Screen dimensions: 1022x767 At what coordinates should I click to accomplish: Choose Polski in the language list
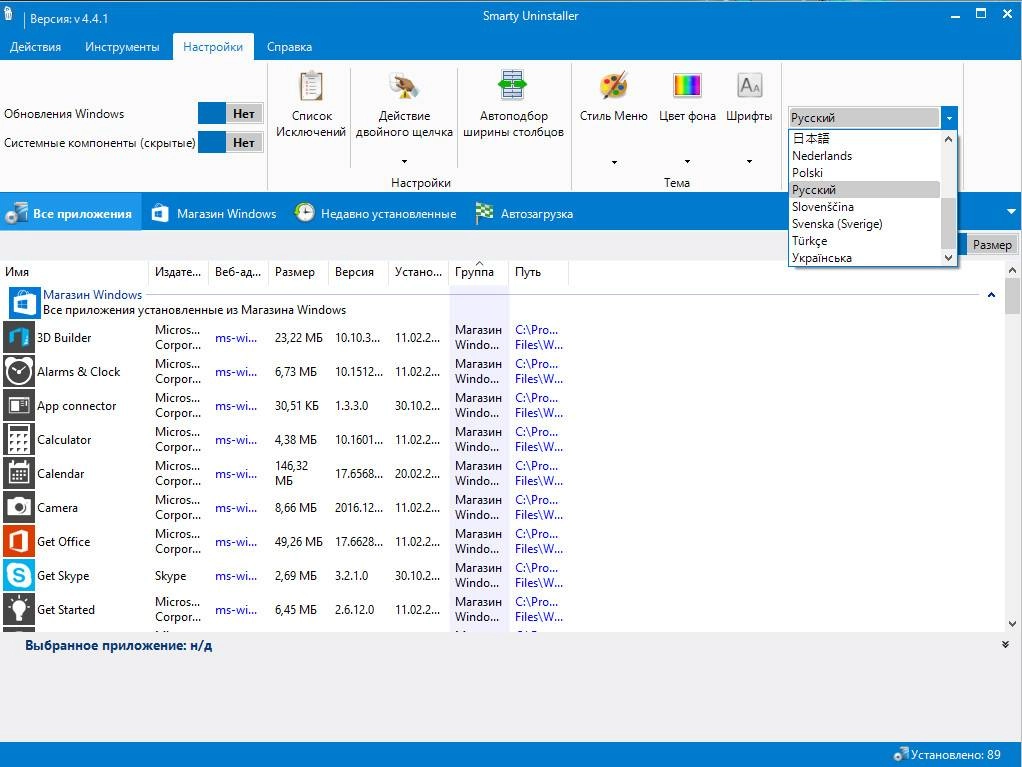pos(865,173)
